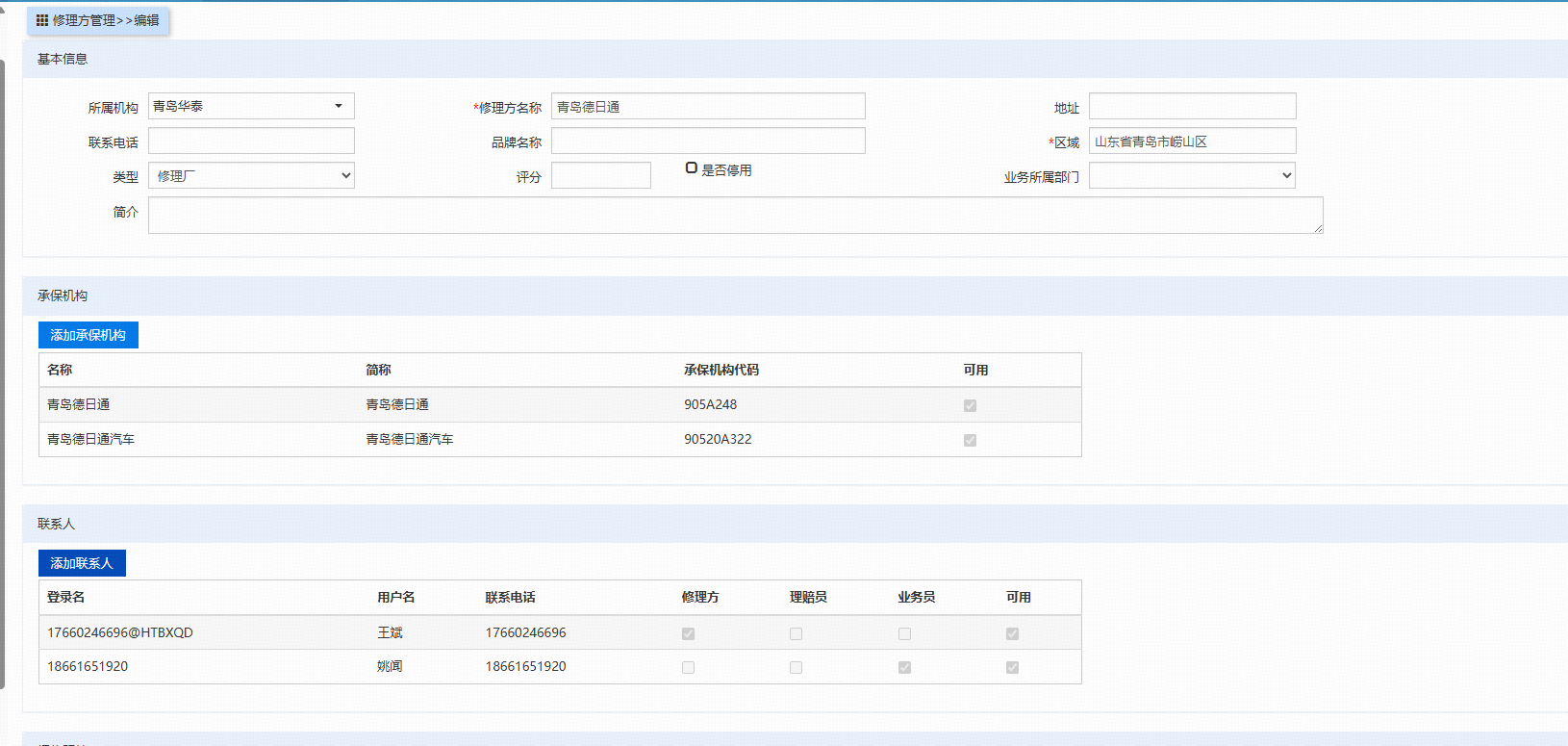Viewport: 1568px width, 746px height.
Task: Select insurer code 90520A322
Action: click(718, 439)
